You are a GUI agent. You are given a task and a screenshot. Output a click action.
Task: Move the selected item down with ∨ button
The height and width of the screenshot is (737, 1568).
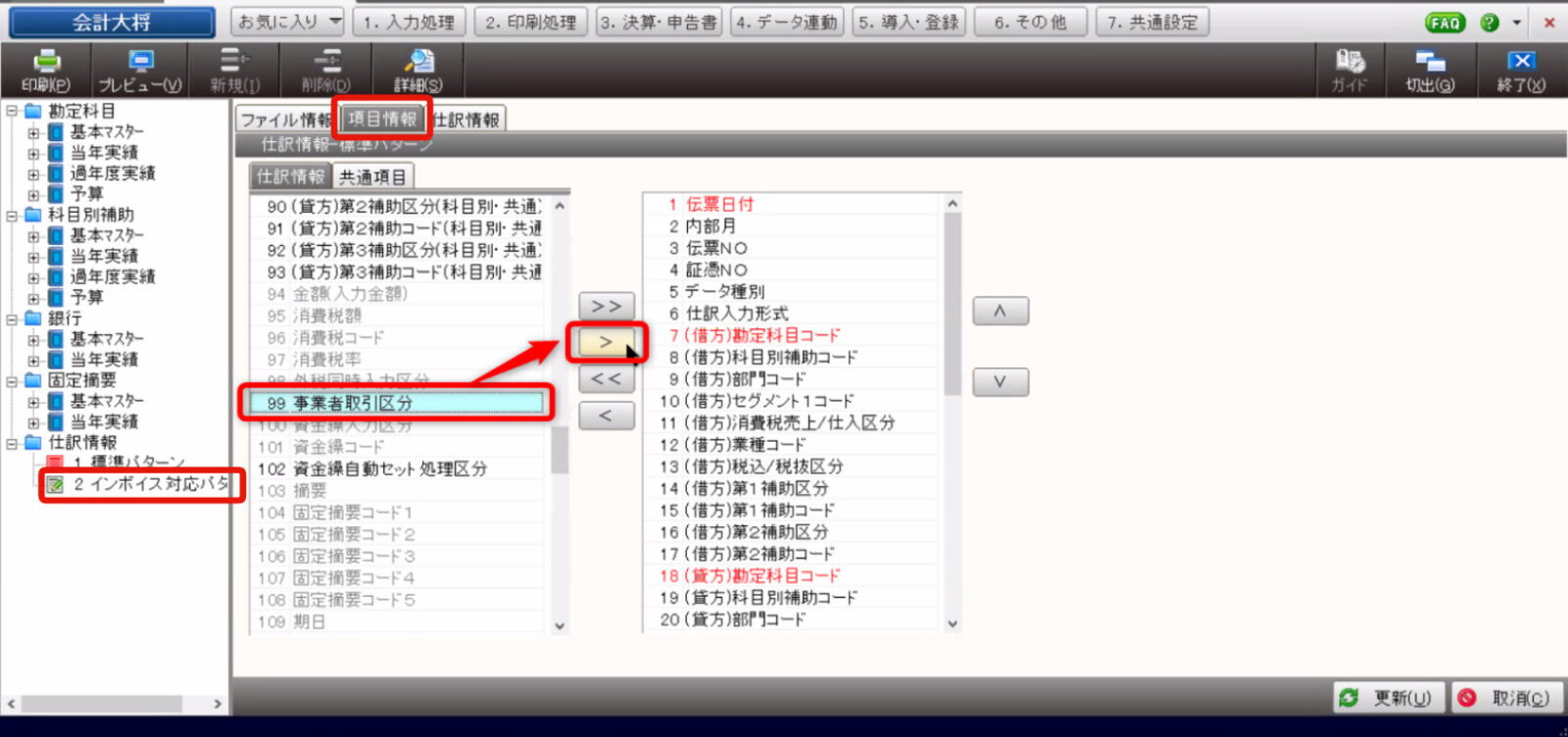[1001, 381]
